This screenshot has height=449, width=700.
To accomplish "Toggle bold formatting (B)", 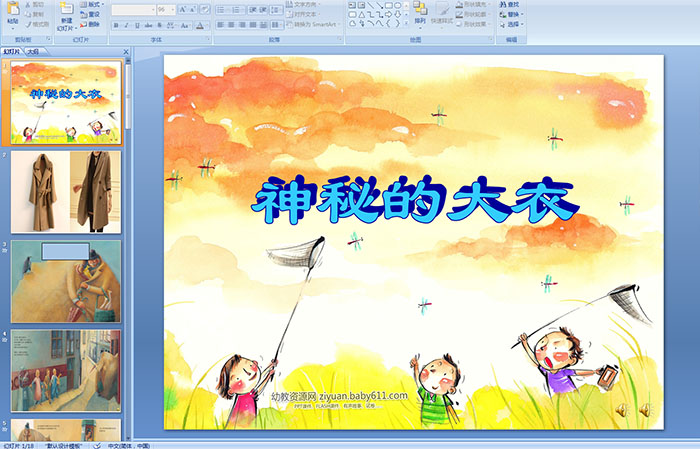I will (x=116, y=25).
